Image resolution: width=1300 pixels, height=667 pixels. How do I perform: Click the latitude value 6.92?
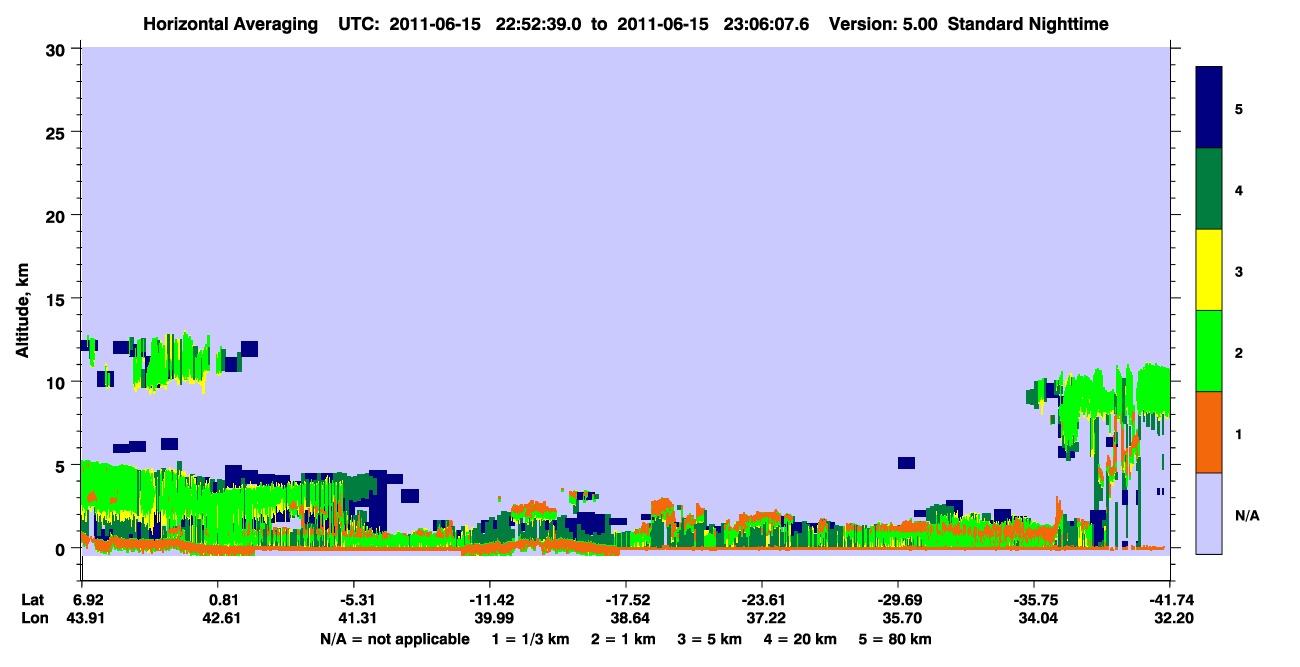89,600
